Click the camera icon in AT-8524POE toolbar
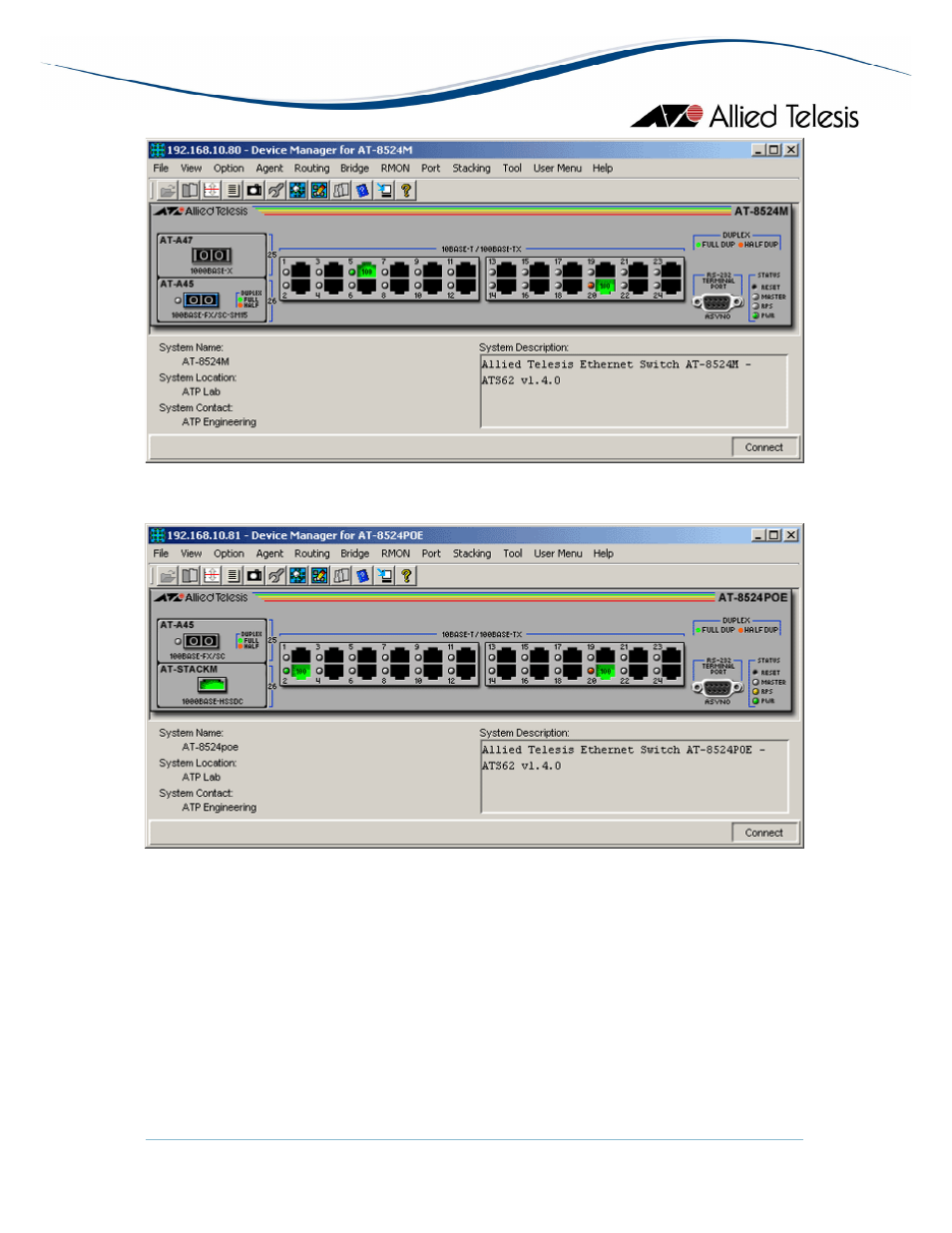 point(254,575)
